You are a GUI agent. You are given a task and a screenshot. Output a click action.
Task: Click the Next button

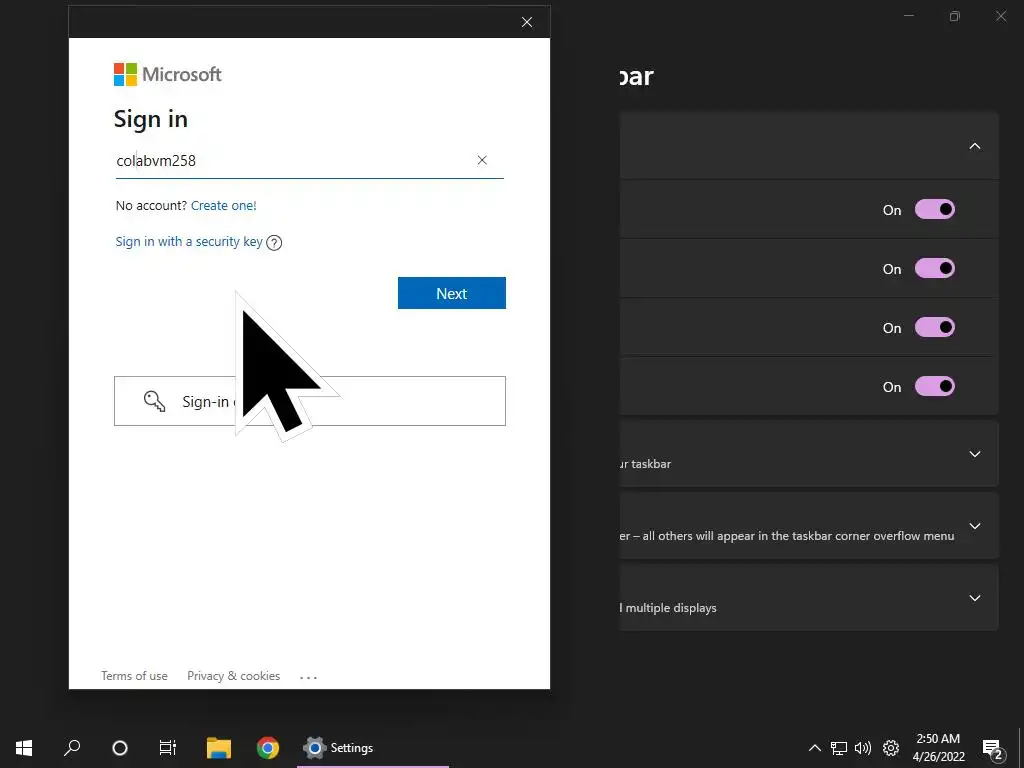click(x=451, y=293)
